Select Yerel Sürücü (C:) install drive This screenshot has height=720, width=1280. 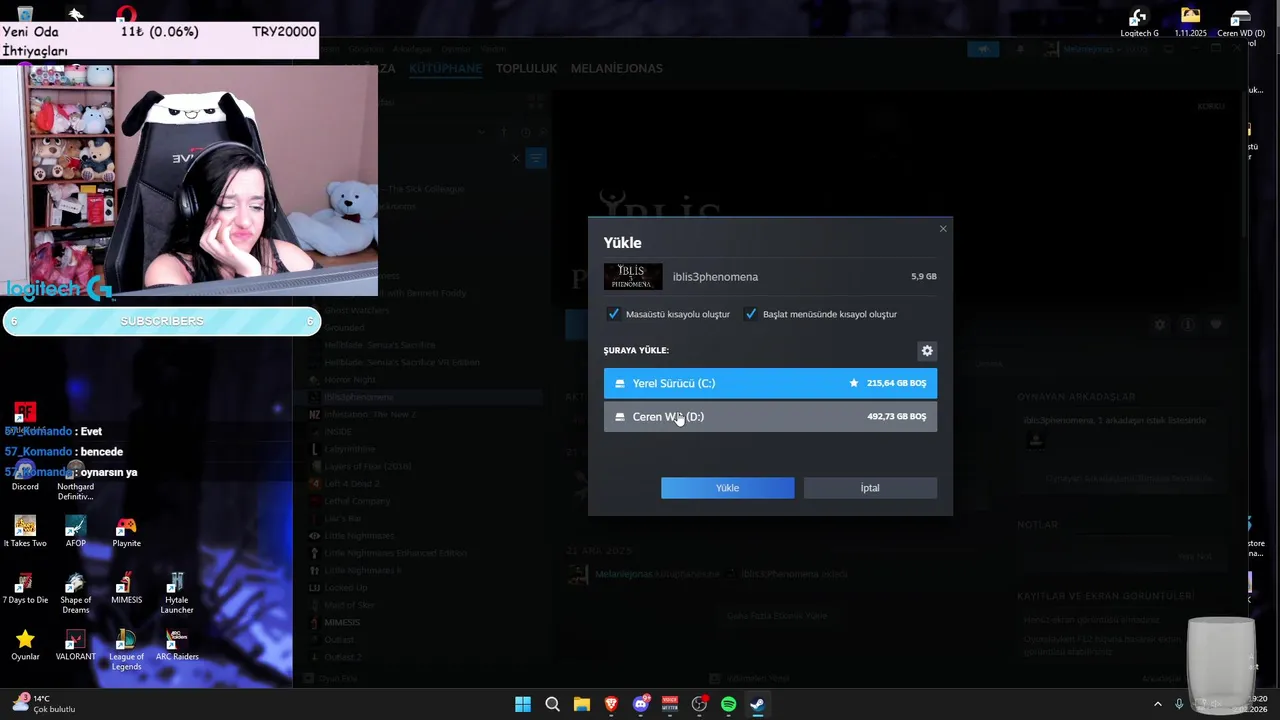click(x=770, y=383)
